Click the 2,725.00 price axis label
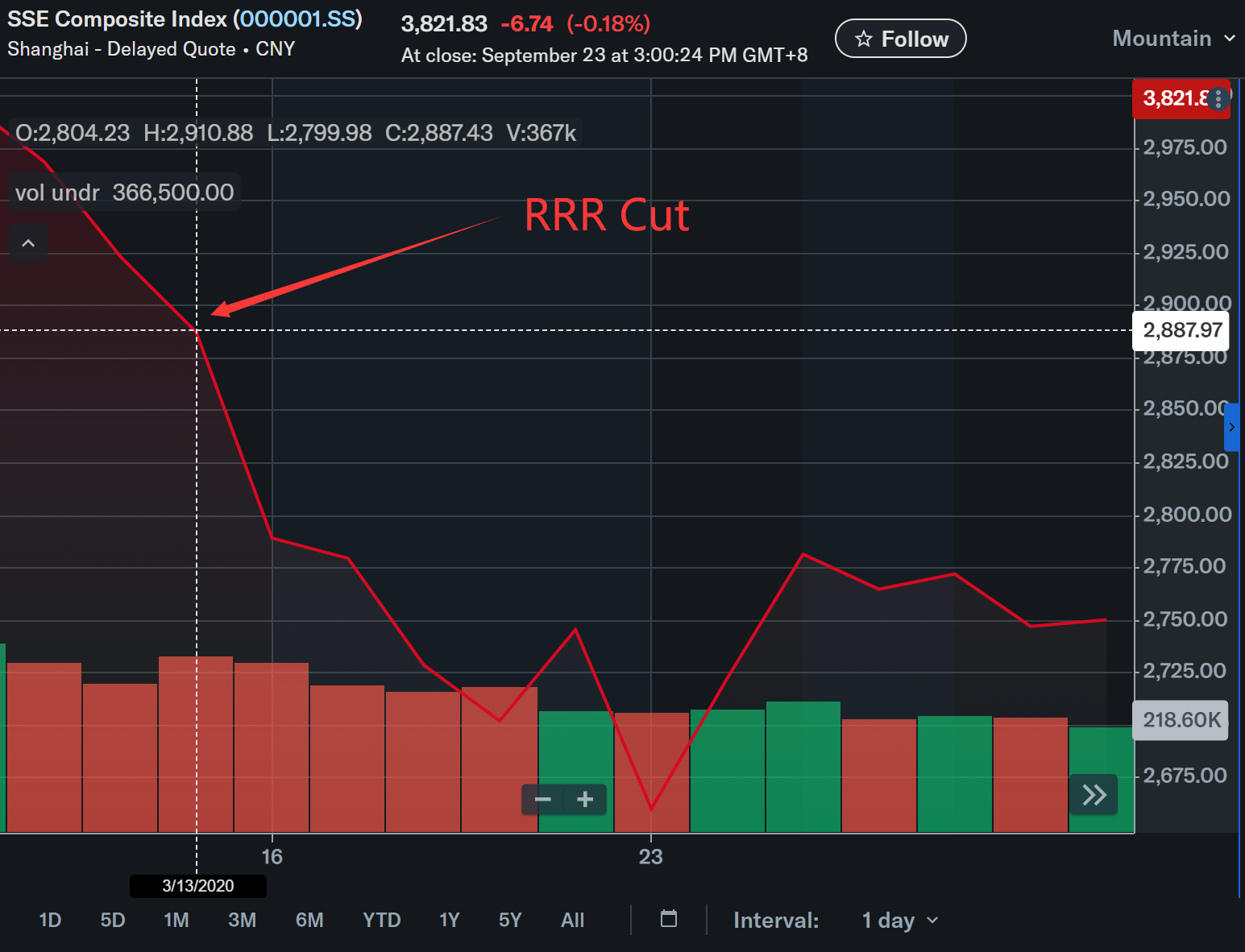This screenshot has height=952, width=1245. click(x=1185, y=671)
